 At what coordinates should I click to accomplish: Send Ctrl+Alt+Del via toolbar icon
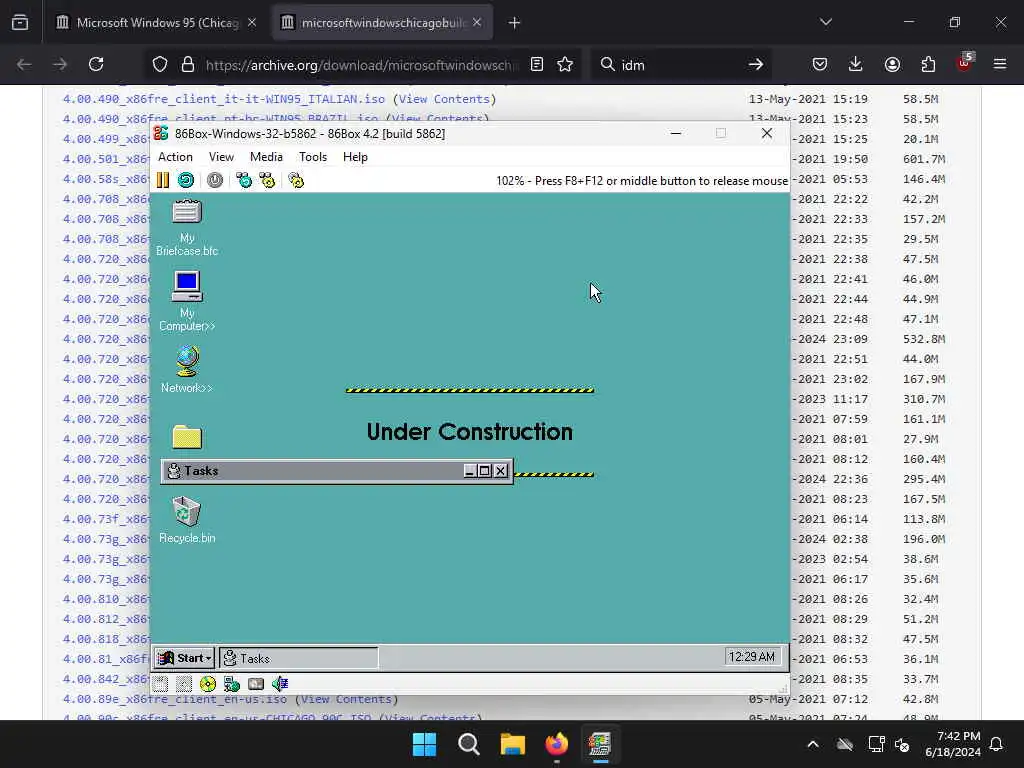click(244, 180)
